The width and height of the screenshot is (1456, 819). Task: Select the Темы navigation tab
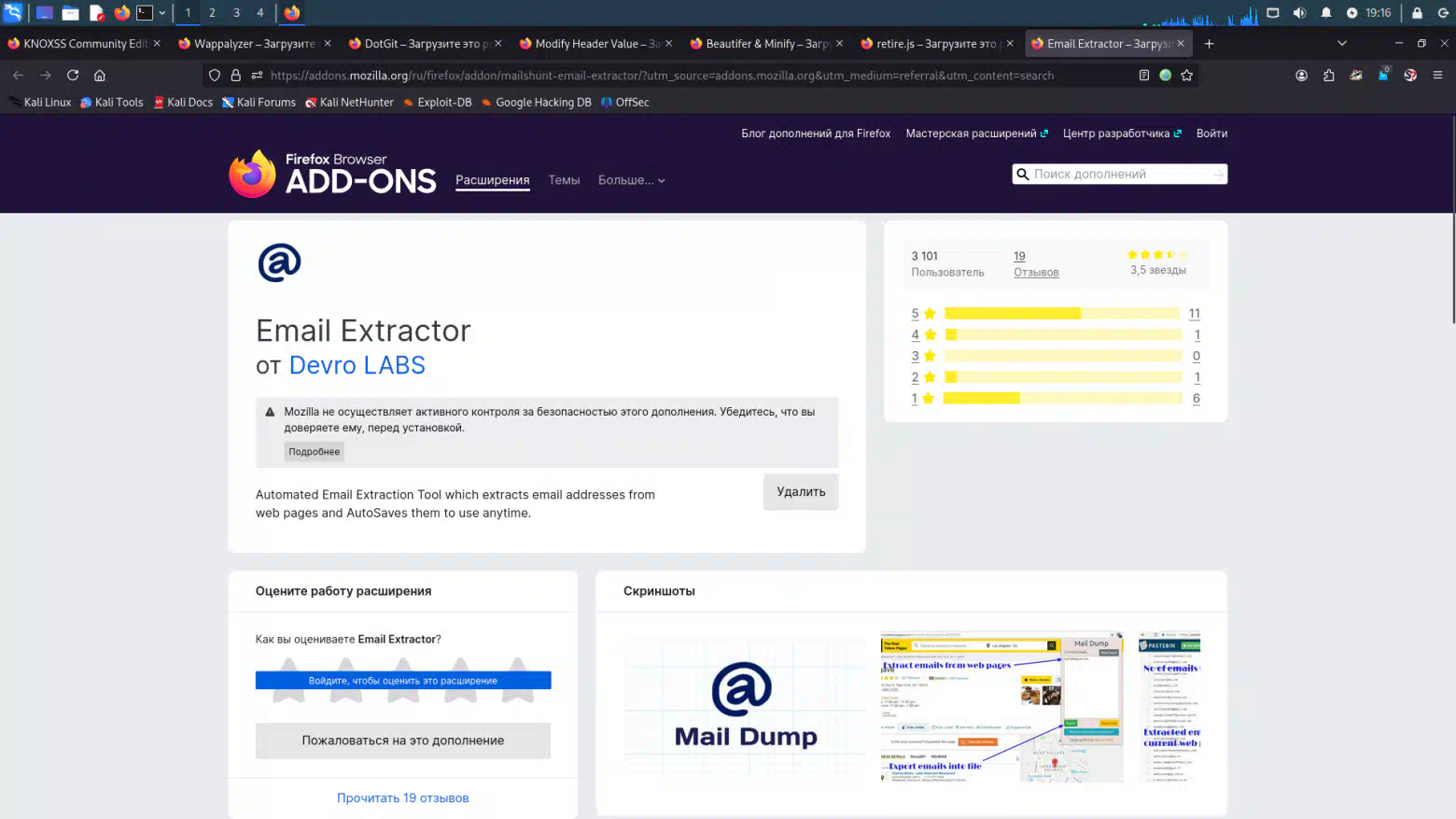click(564, 180)
